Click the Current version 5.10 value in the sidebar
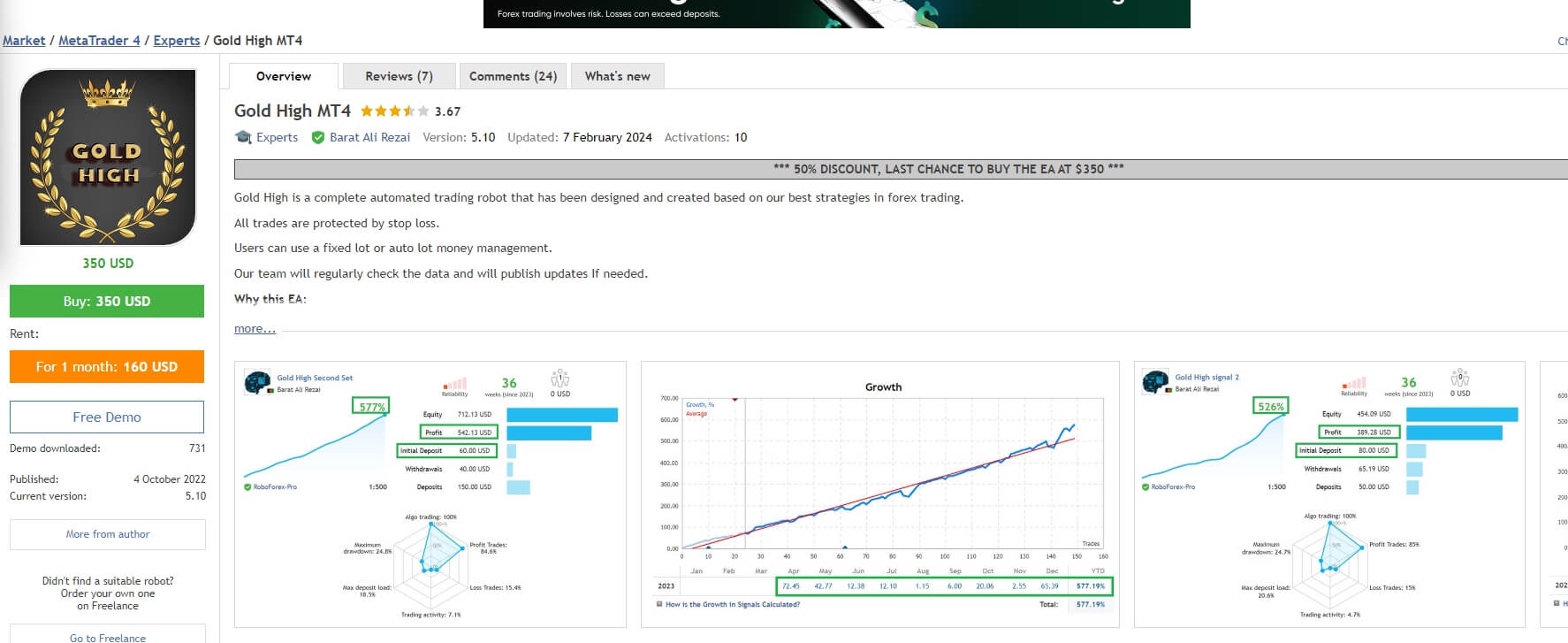1568x643 pixels. [195, 496]
